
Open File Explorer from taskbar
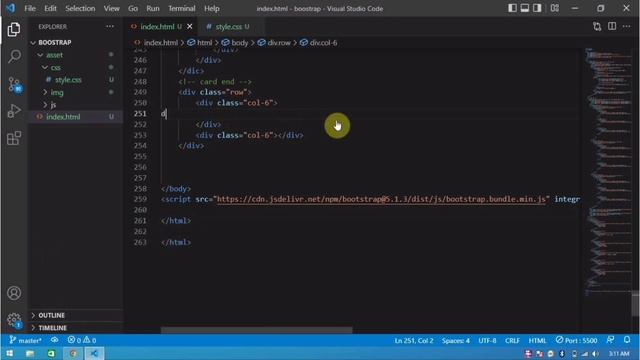[x=30, y=353]
